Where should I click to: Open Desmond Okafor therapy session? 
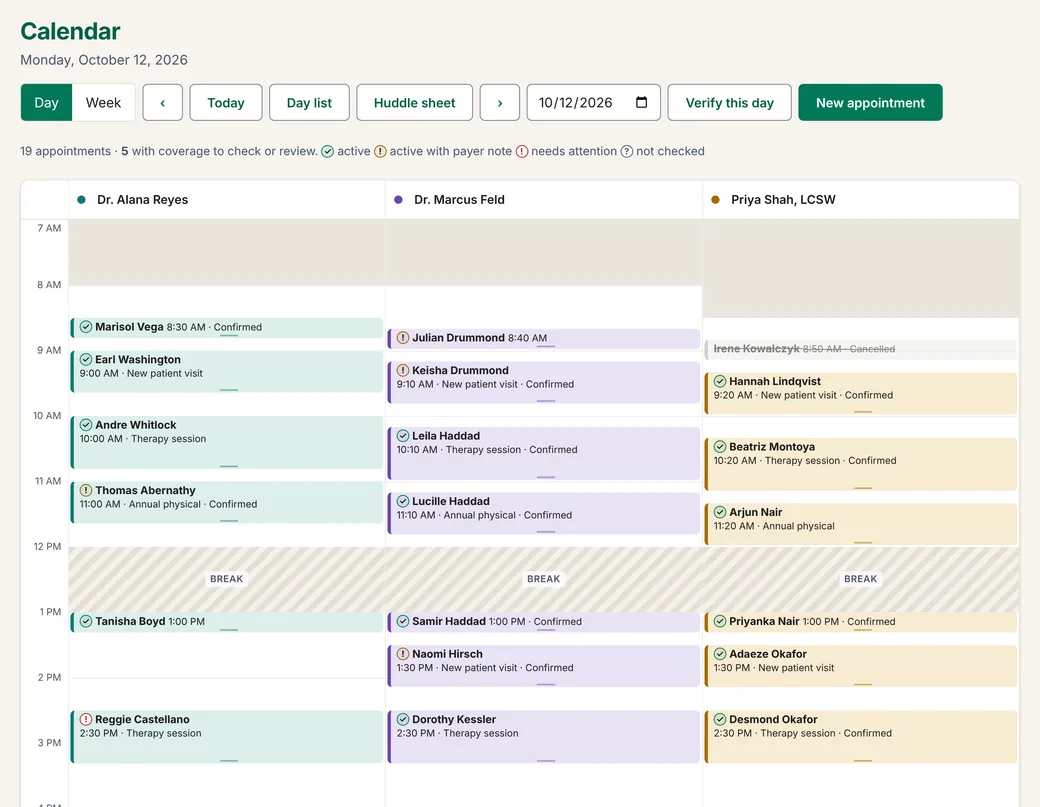tap(861, 737)
